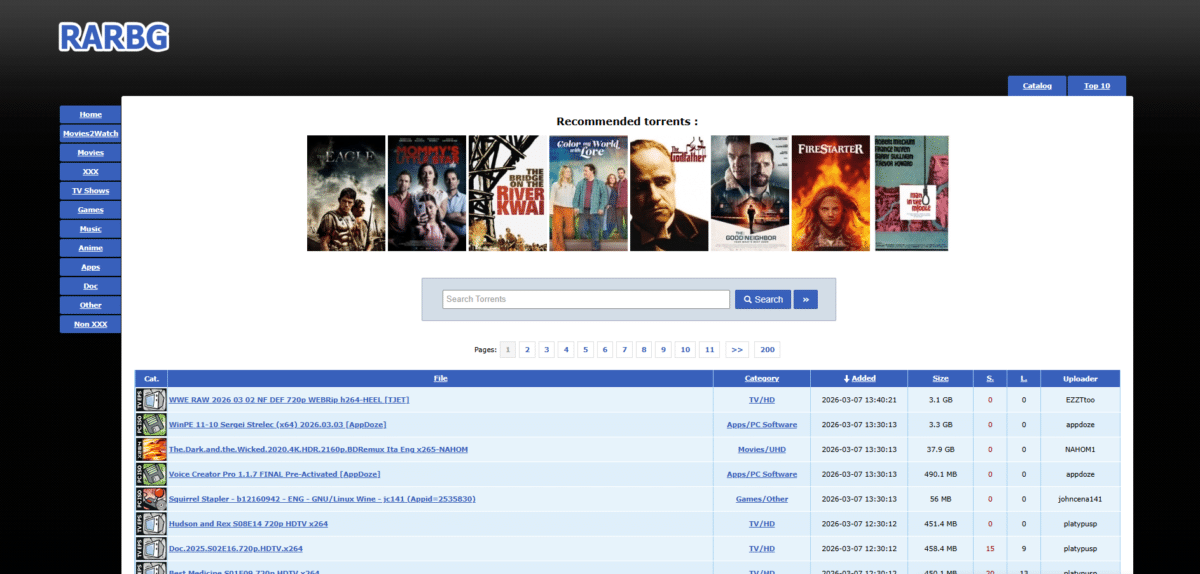
Task: Focus the Search Torrents input field
Action: (x=586, y=299)
